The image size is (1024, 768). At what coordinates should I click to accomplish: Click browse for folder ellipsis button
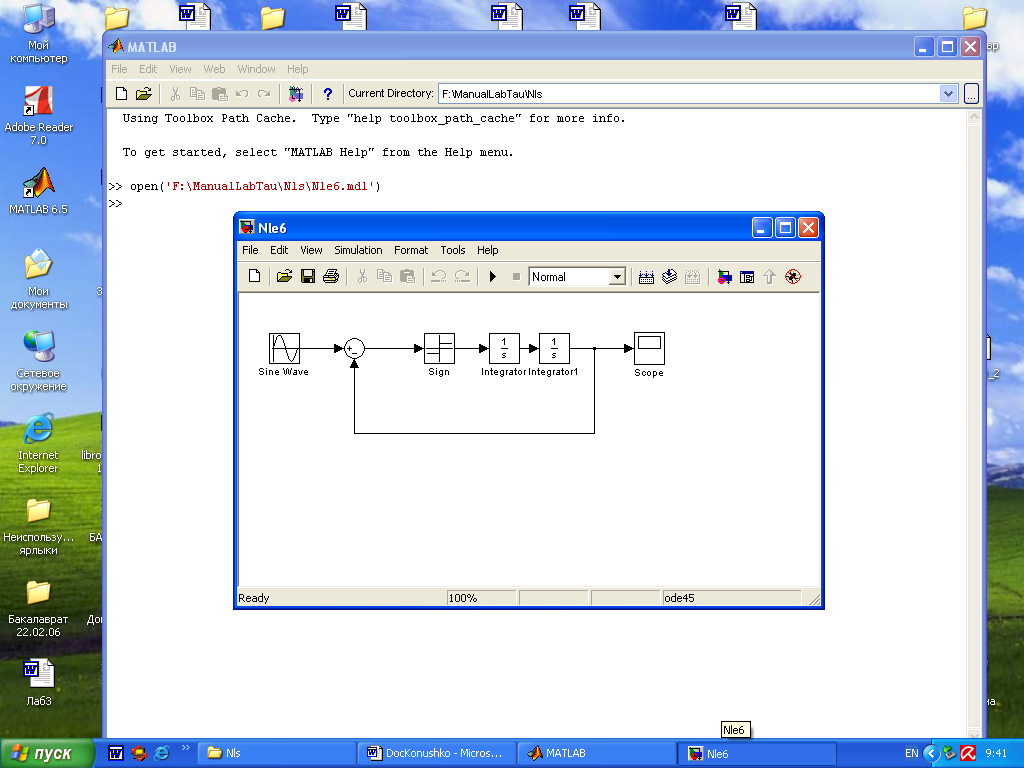[x=971, y=94]
